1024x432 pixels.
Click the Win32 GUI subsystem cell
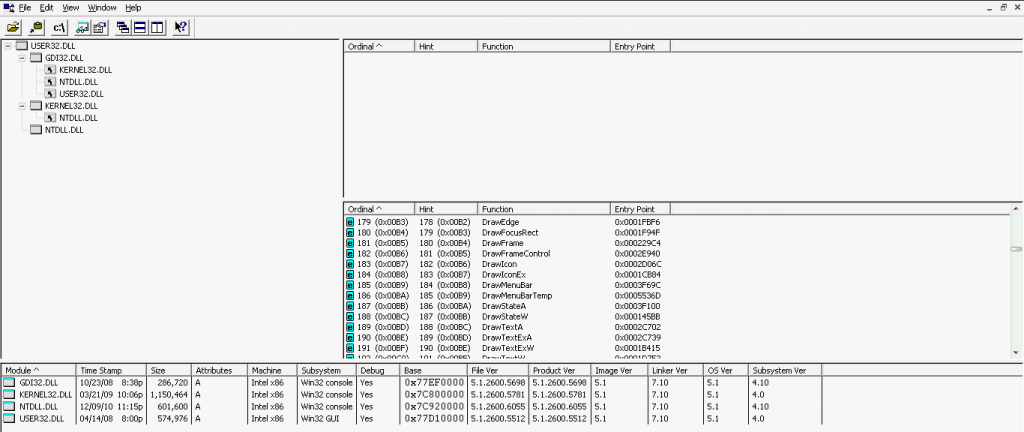[319, 418]
